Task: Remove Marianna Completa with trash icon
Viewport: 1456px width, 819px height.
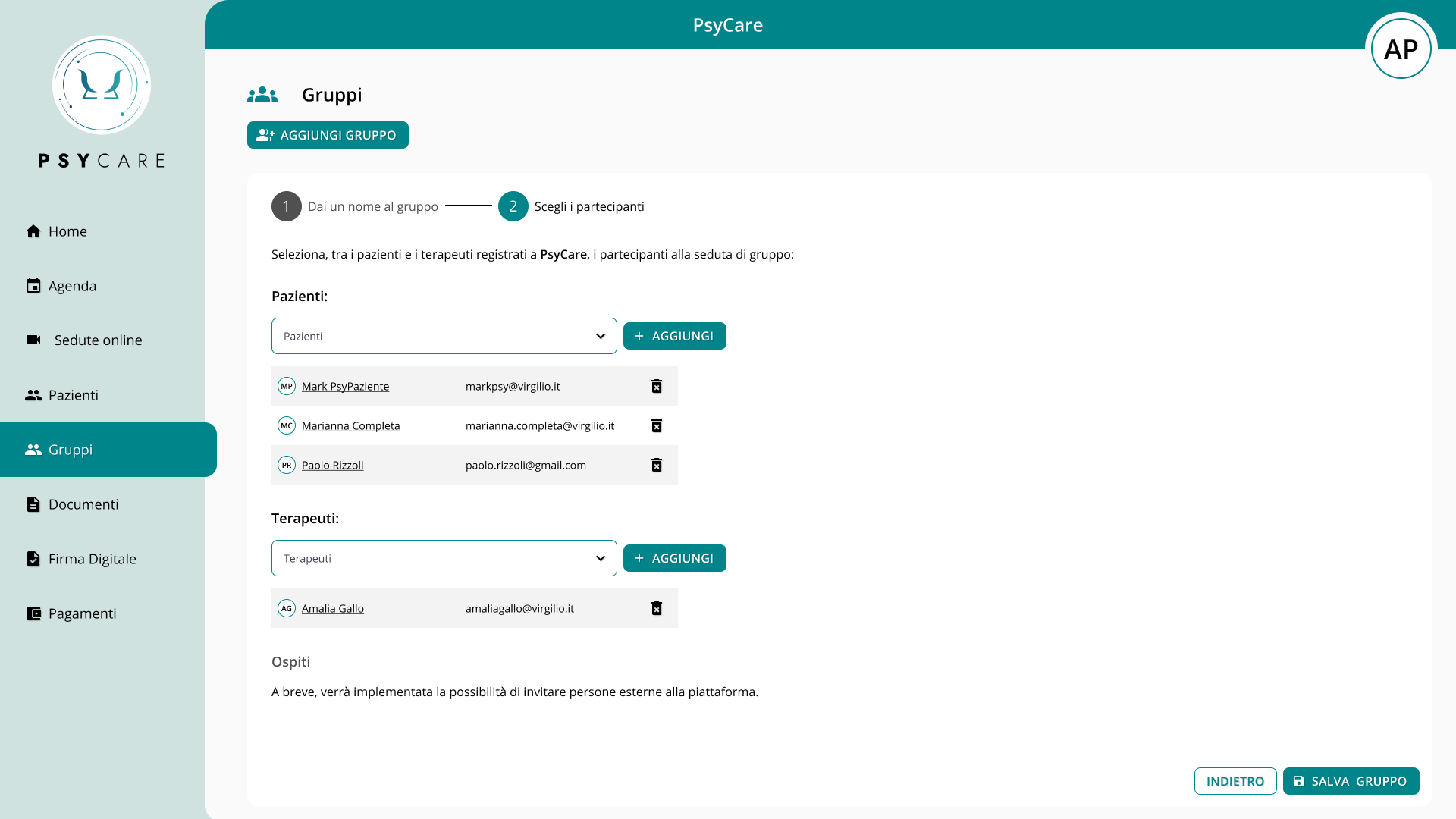Action: tap(657, 425)
